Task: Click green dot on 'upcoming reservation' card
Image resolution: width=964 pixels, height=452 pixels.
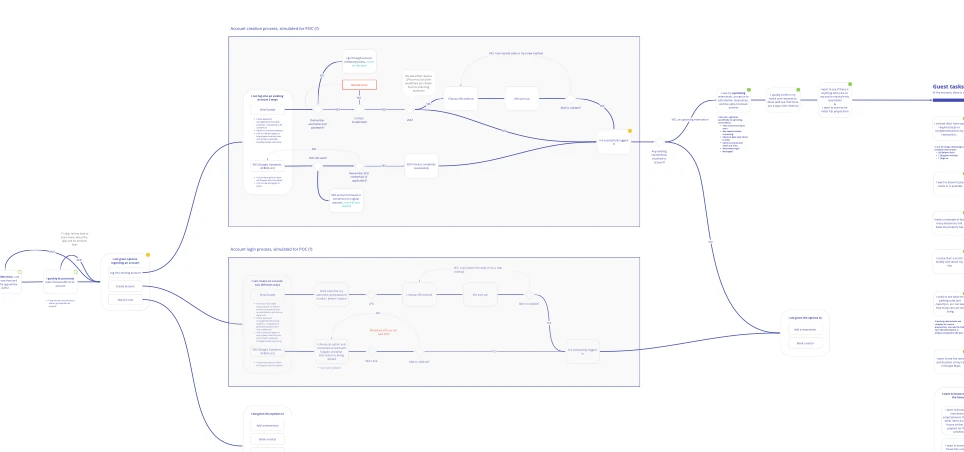Action: coord(749,90)
